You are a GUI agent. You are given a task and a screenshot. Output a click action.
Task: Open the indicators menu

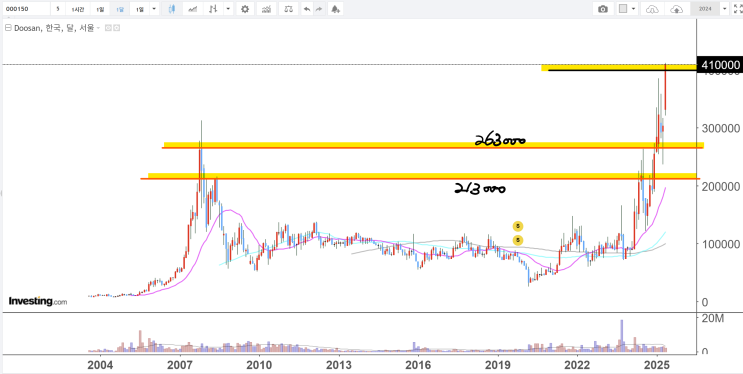coord(267,9)
